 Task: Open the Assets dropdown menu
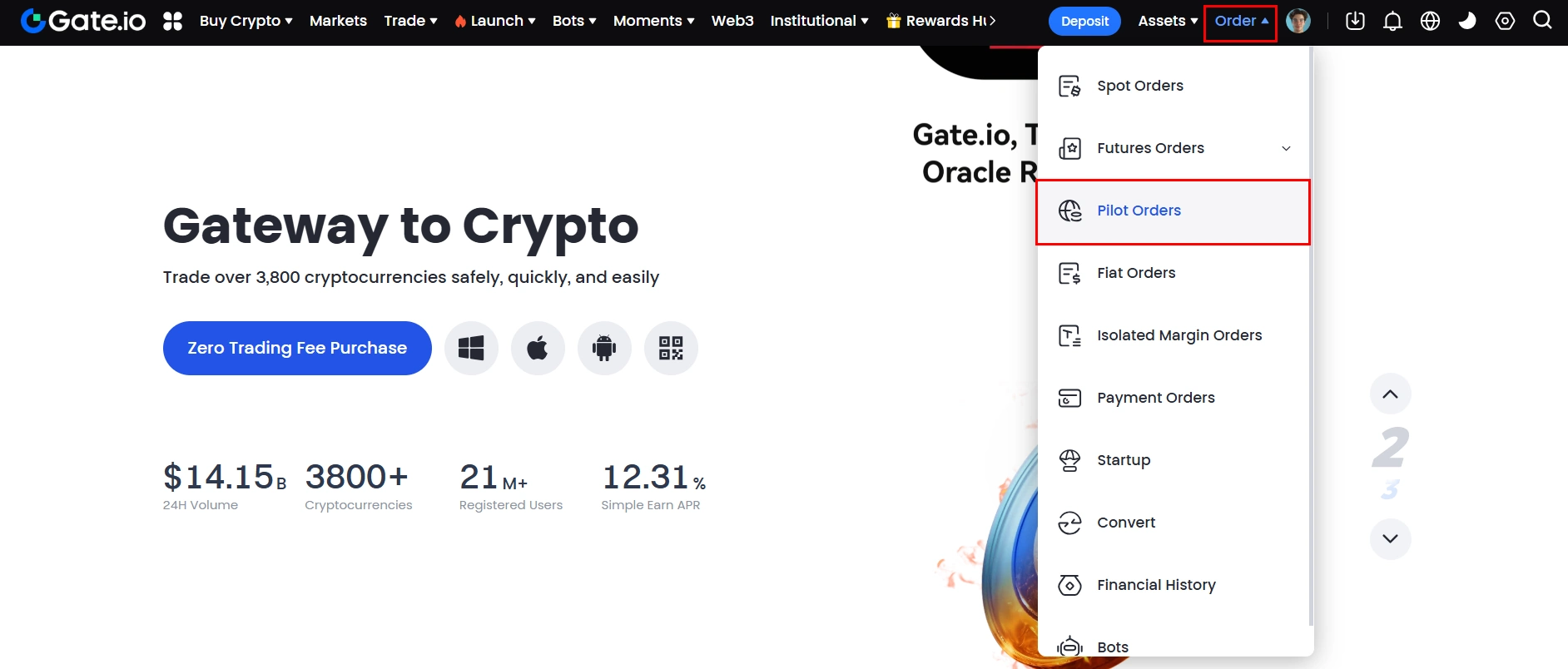1168,21
